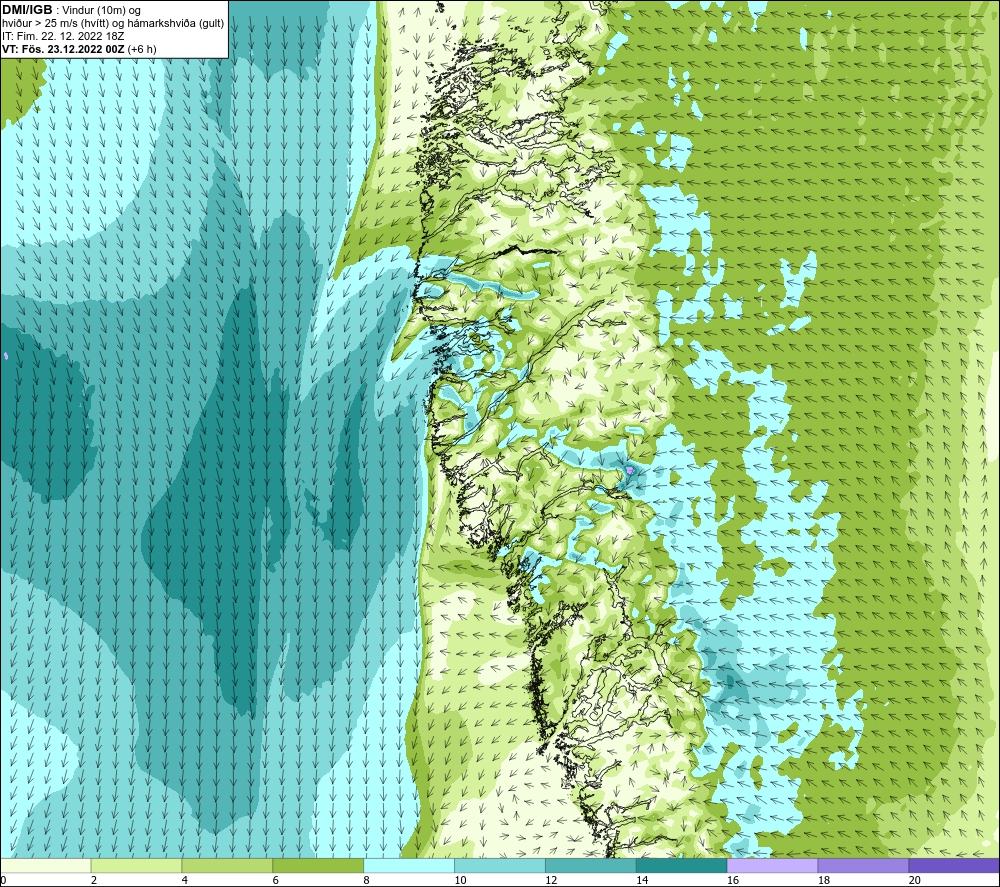The image size is (1000, 887).
Task: Click the 'hviður > 25 m/s (hvítt)' line
Action: [x=54, y=23]
